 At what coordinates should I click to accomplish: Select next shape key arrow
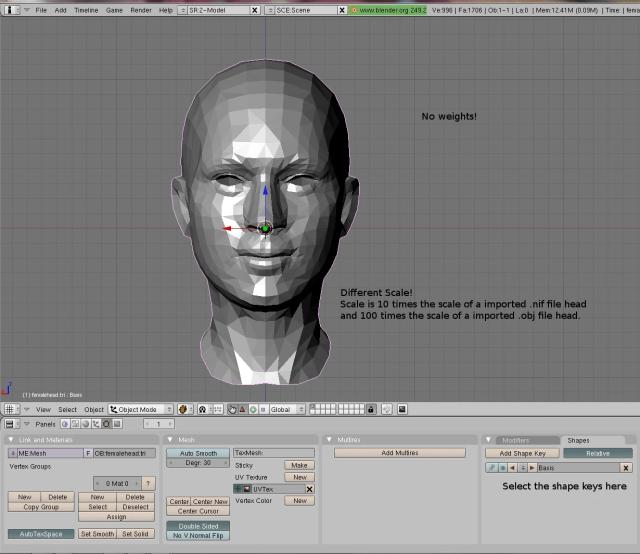(x=532, y=468)
